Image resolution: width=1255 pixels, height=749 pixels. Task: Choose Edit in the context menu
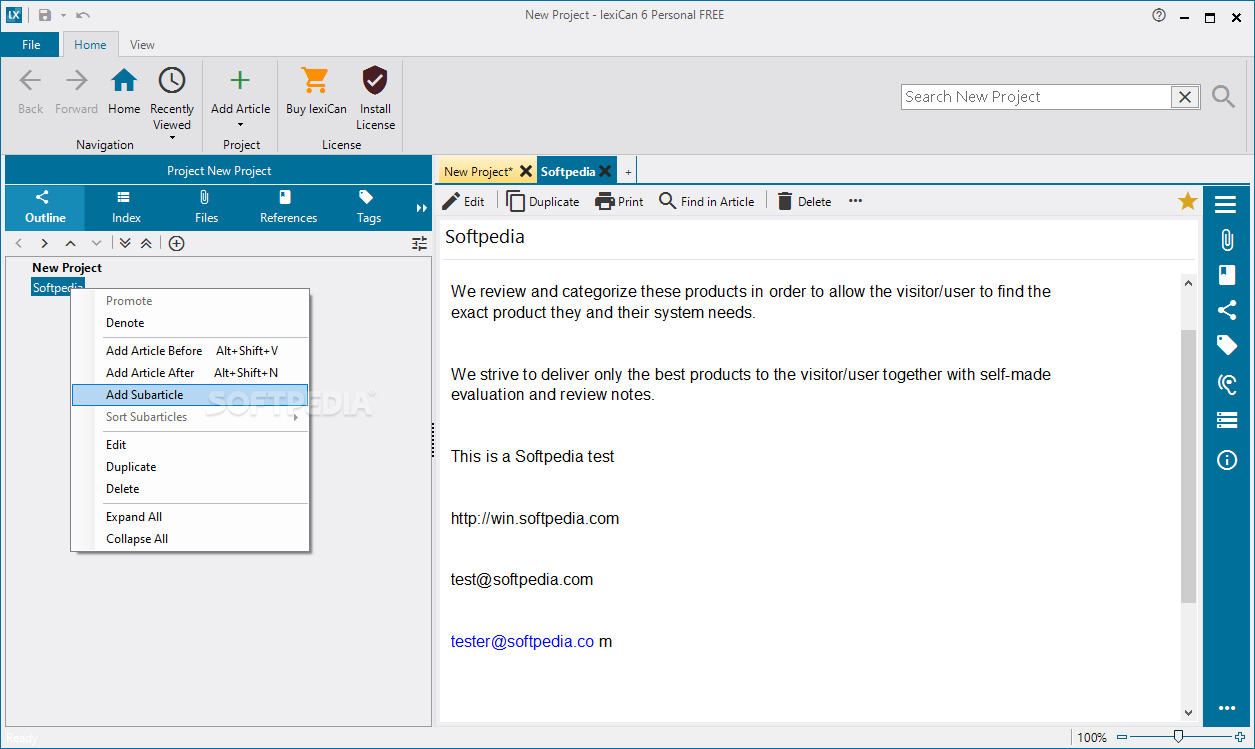click(190, 445)
